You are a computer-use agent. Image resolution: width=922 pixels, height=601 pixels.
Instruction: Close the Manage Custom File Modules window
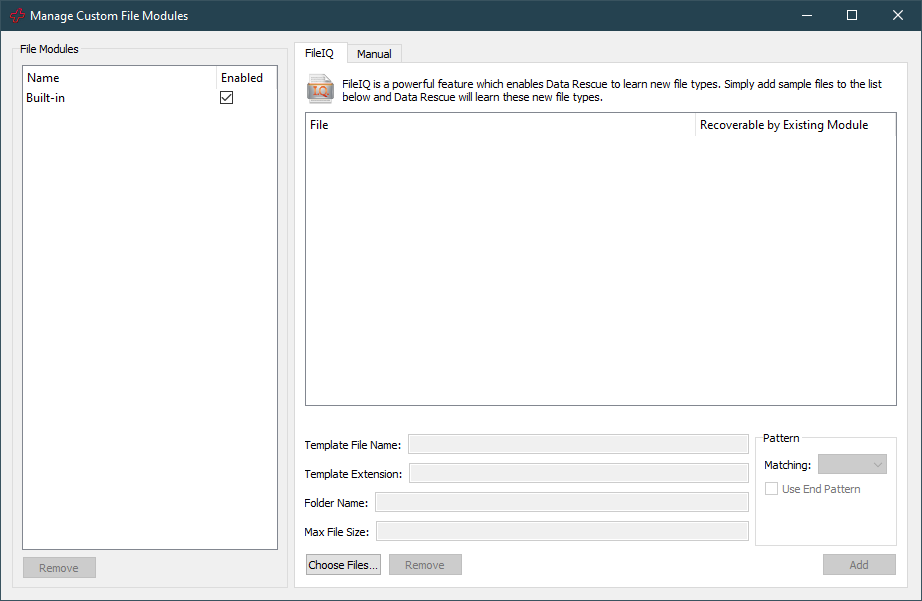(x=898, y=15)
